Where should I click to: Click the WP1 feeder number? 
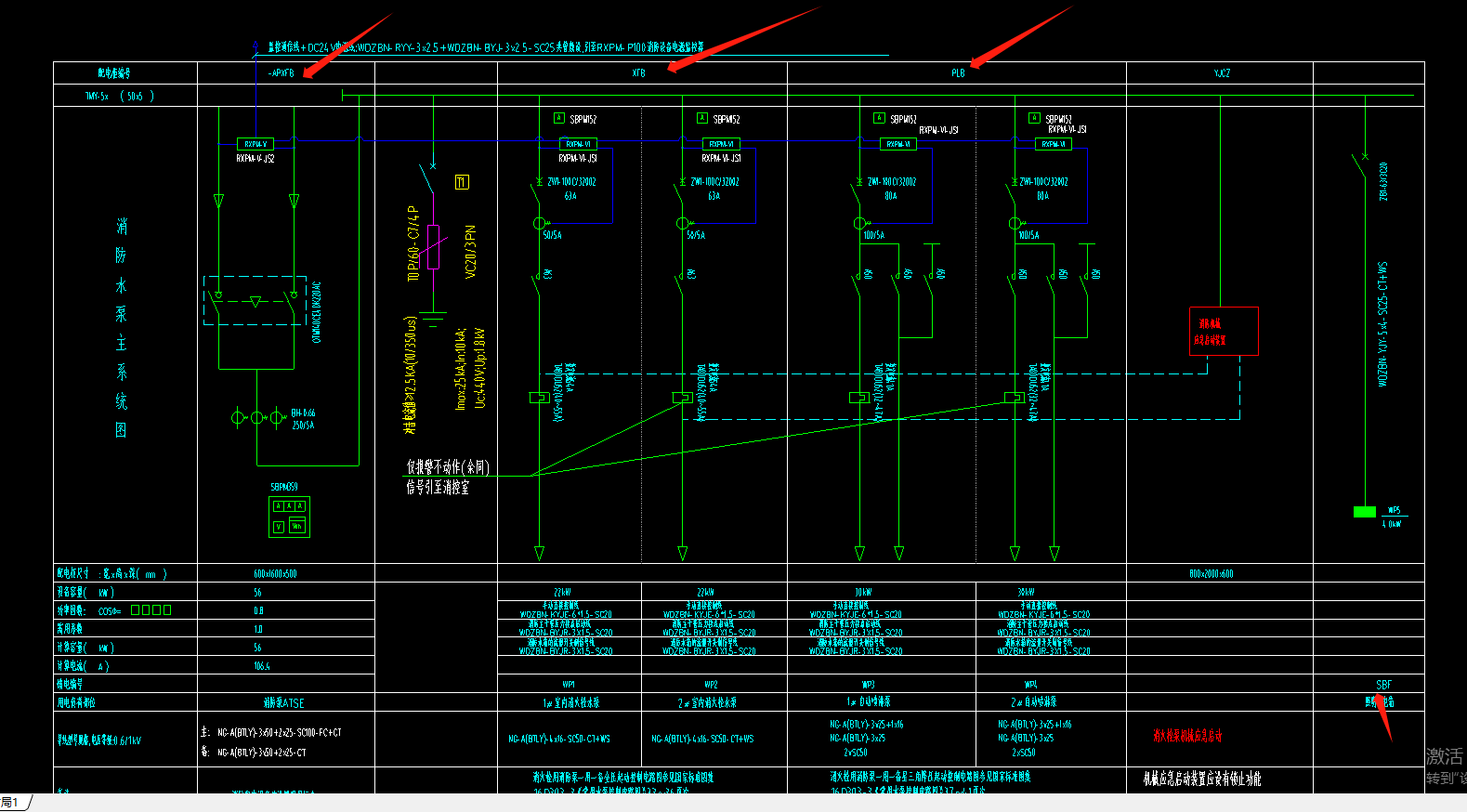pyautogui.click(x=568, y=685)
